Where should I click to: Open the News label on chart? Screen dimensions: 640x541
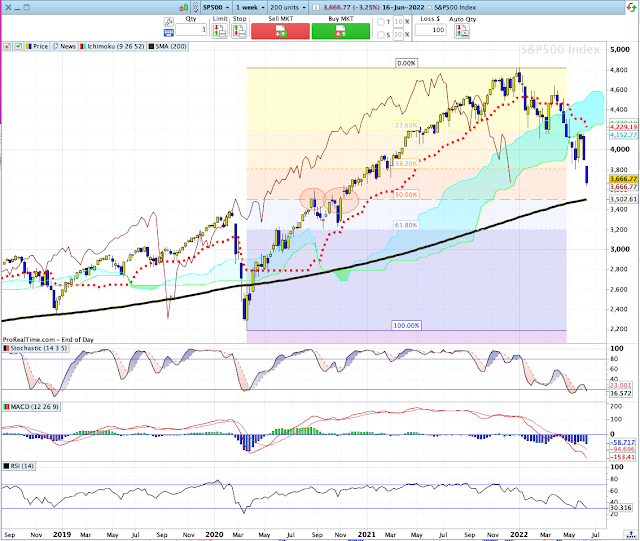pos(64,47)
